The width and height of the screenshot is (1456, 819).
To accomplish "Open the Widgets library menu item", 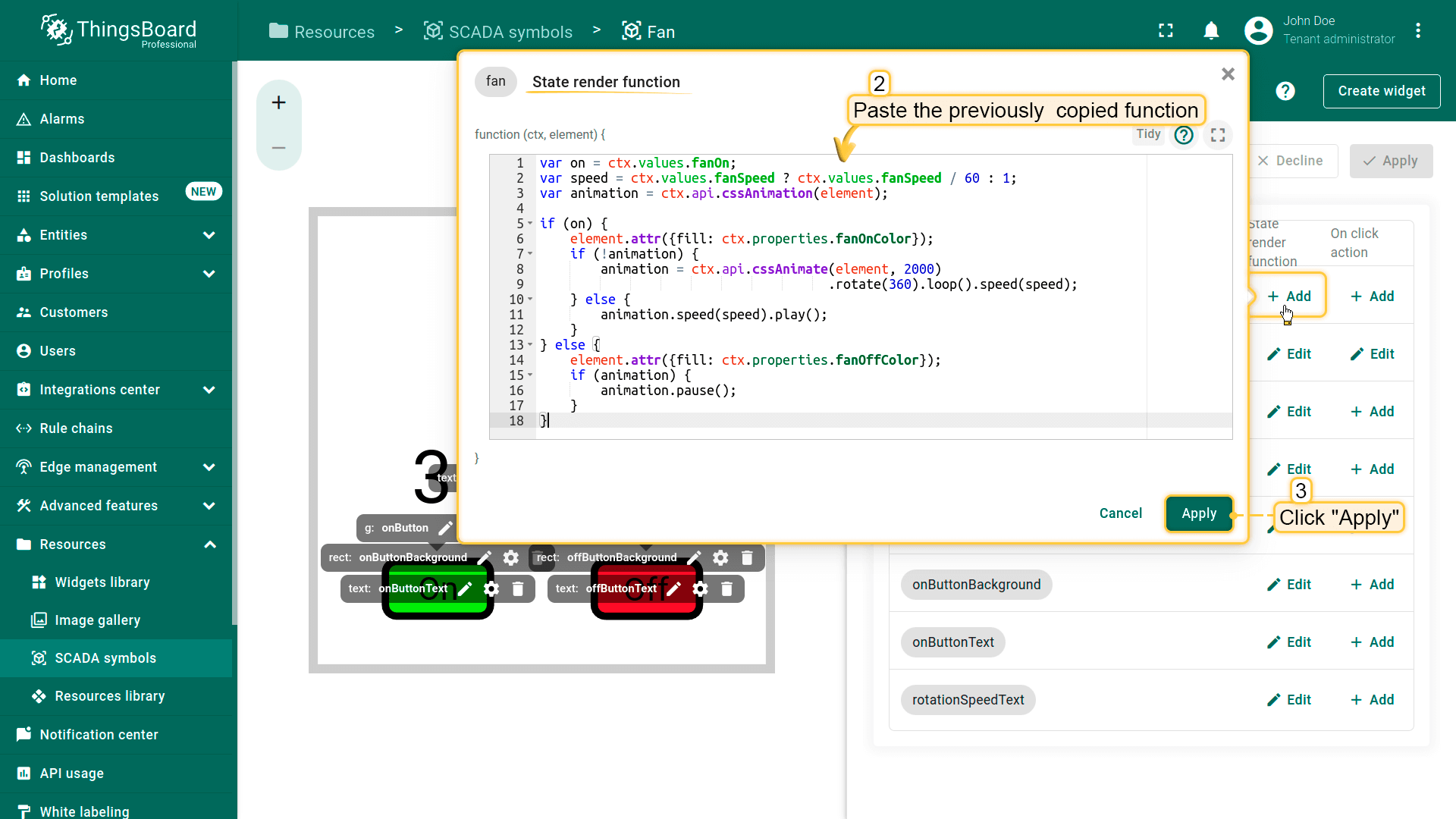I will point(102,582).
